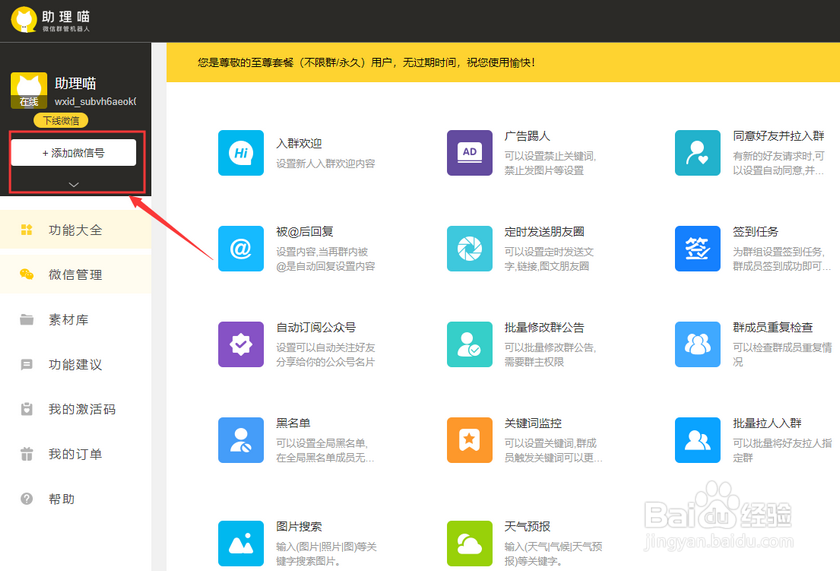Viewport: 840px width, 571px height.
Task: Open the 签到任务 icon
Action: coord(698,249)
